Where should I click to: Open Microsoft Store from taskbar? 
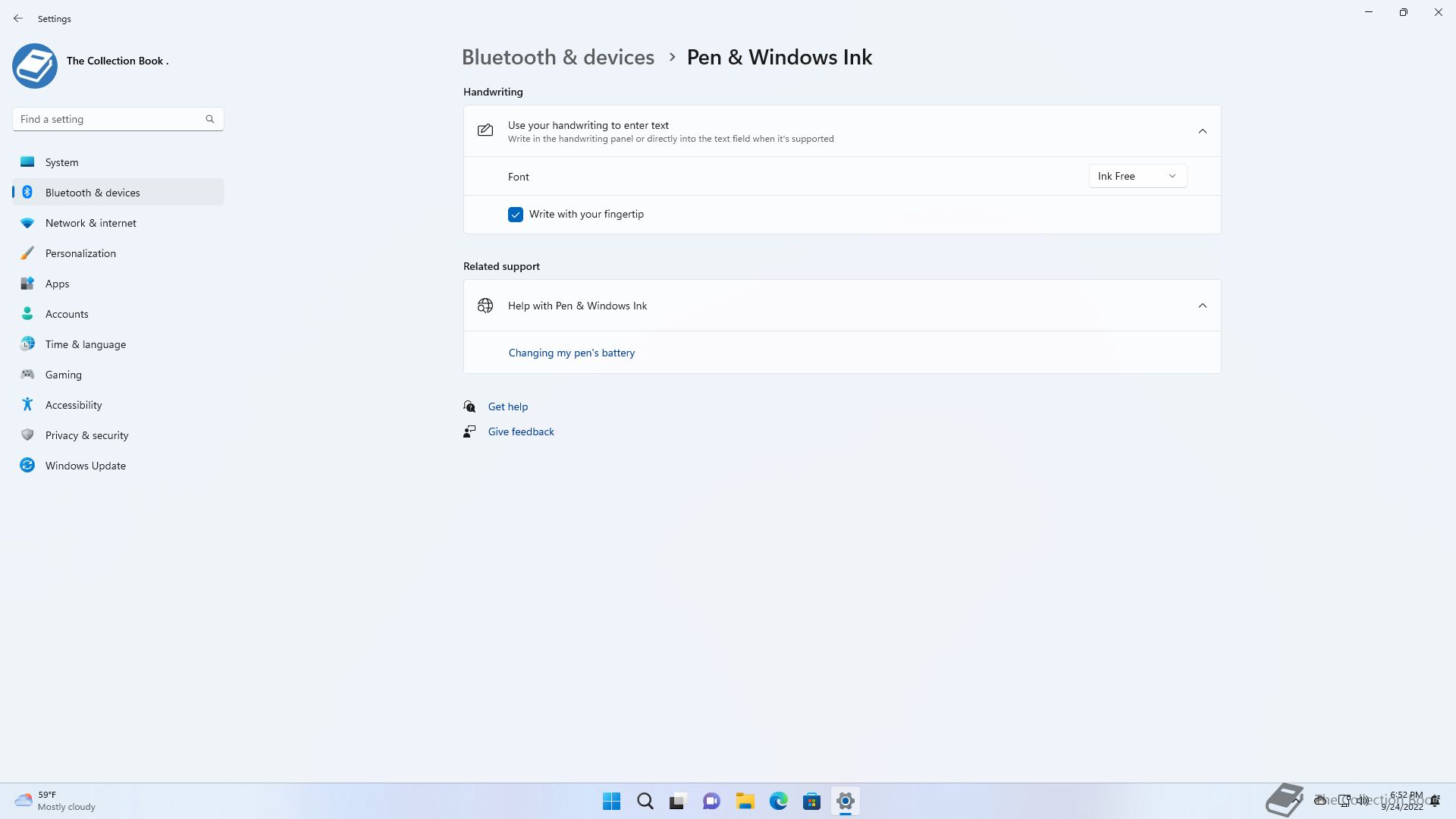[811, 801]
